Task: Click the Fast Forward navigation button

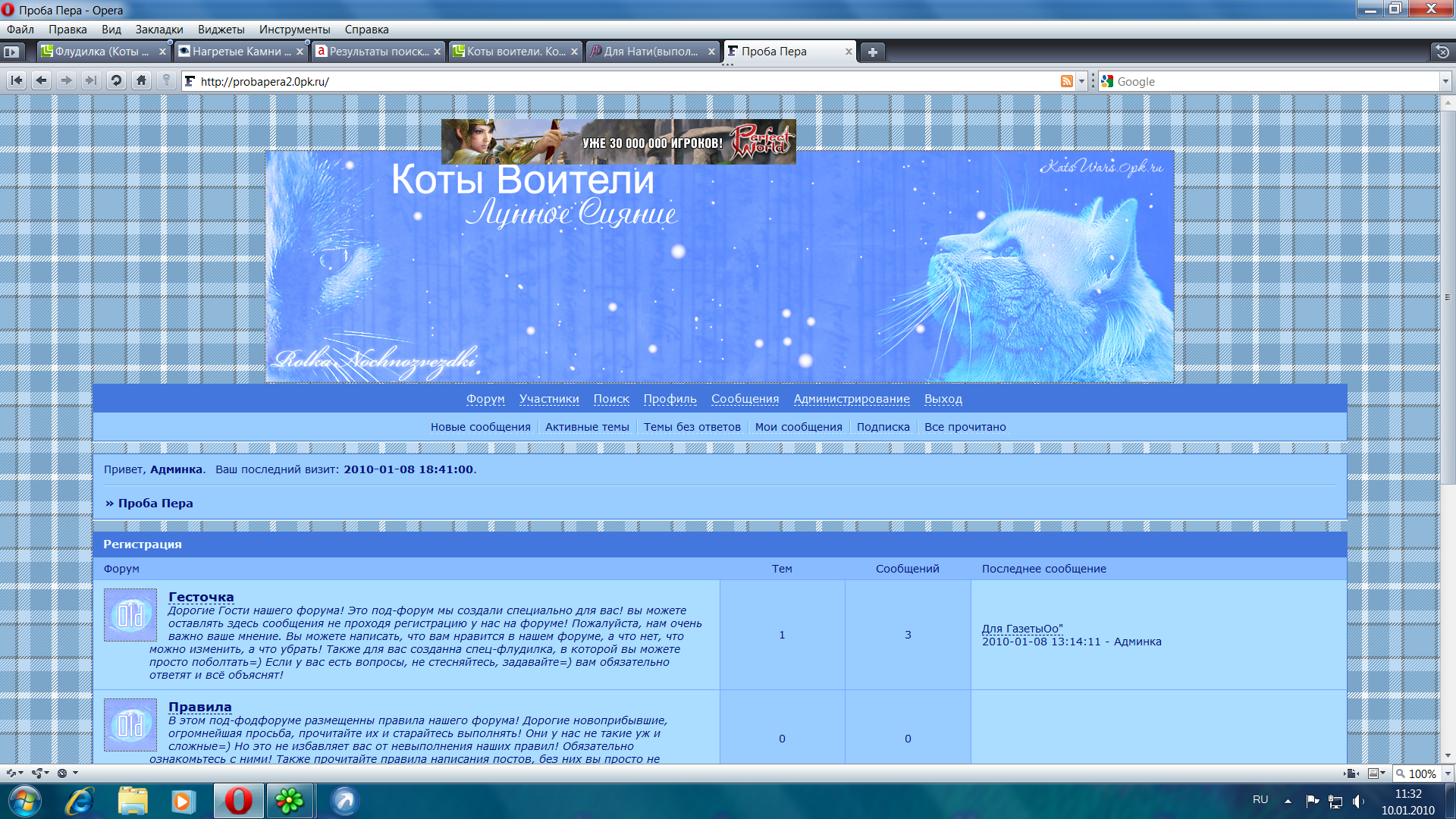Action: coord(91,80)
